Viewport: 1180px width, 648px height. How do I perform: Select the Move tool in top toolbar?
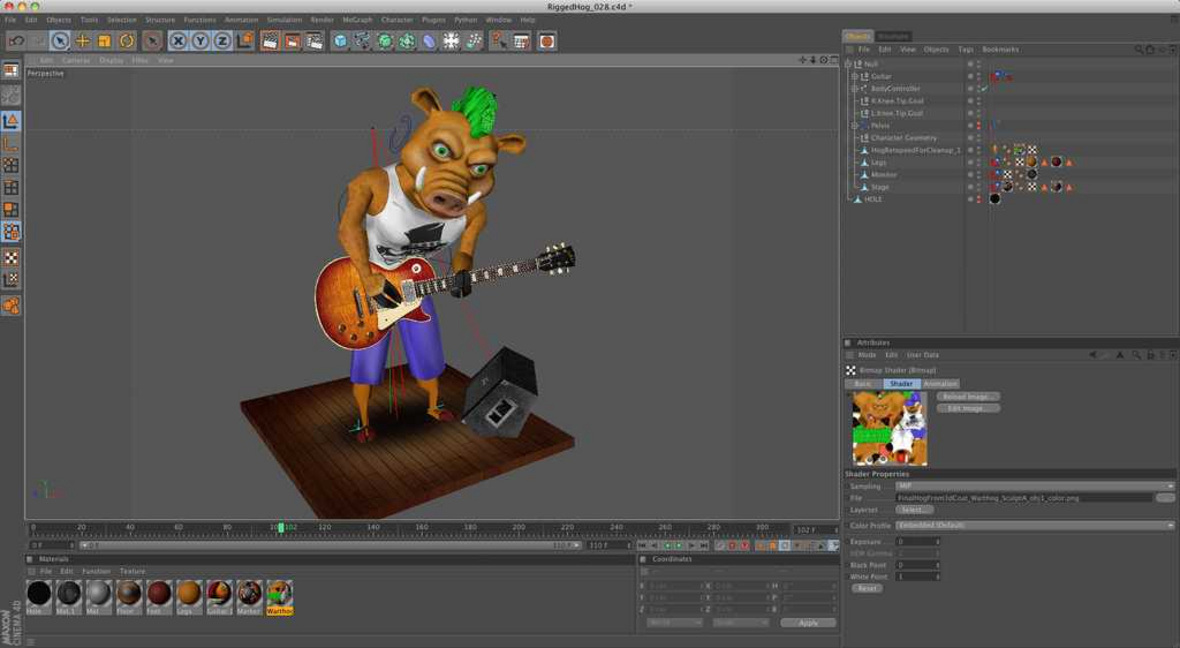tap(82, 41)
